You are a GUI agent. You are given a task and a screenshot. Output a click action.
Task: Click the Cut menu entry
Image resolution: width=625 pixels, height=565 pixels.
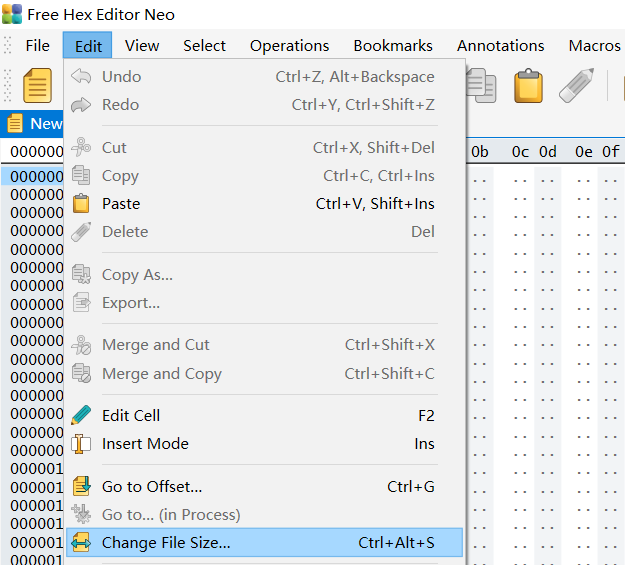pyautogui.click(x=265, y=147)
